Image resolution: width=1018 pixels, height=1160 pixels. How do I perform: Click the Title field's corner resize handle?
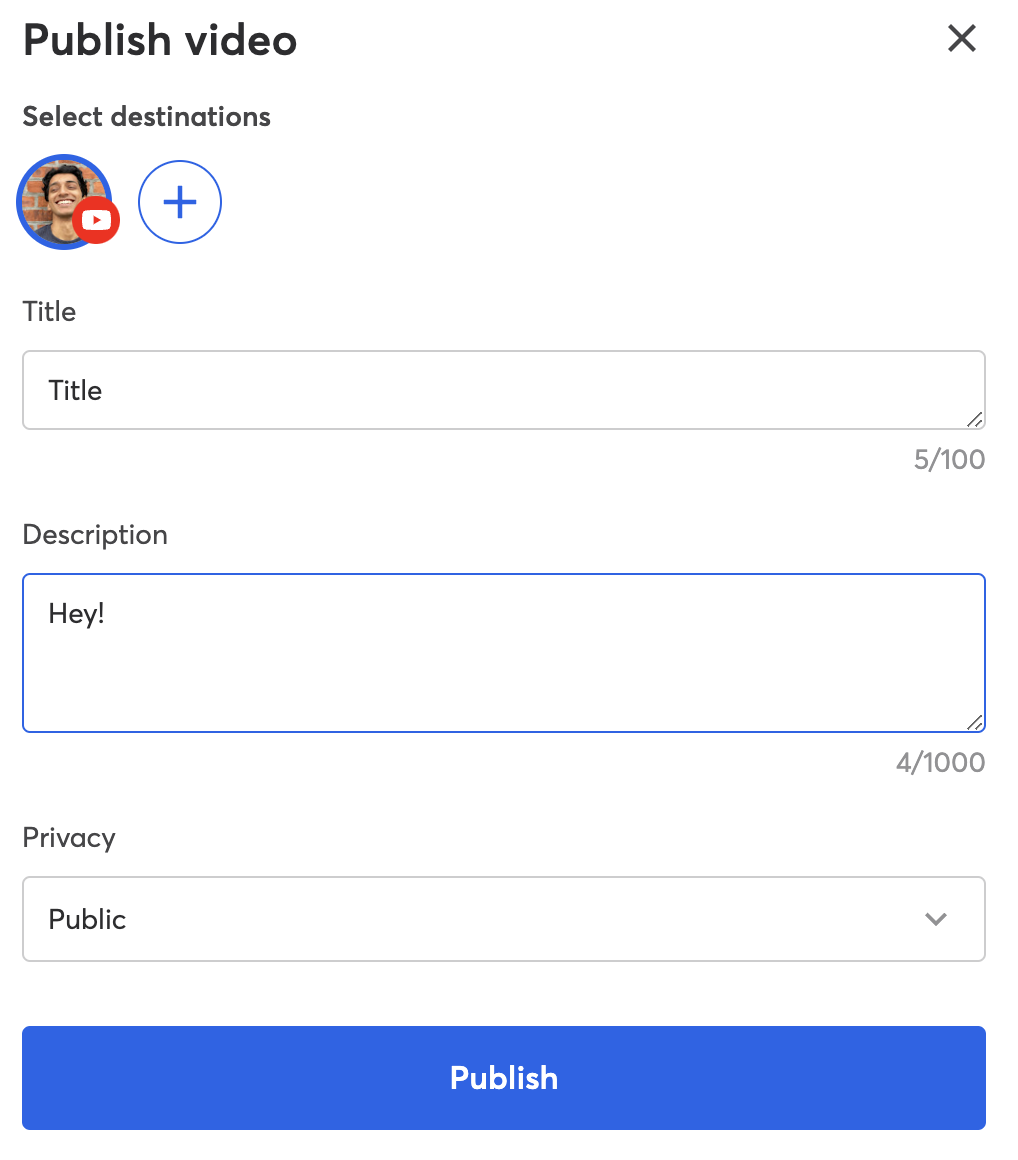[975, 419]
